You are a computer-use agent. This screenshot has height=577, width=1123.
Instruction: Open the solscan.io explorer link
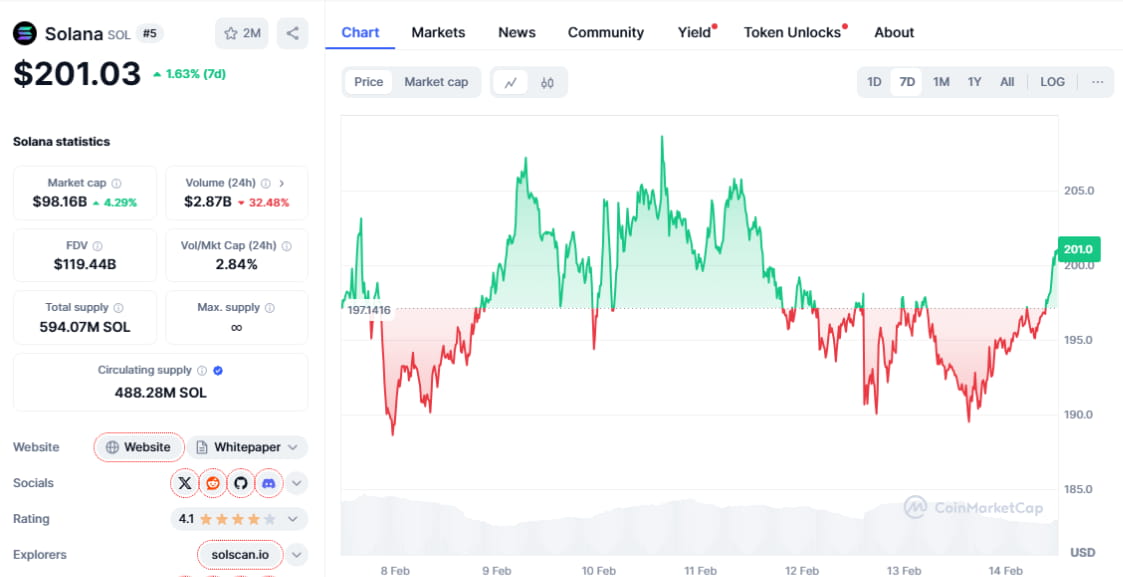pos(240,555)
